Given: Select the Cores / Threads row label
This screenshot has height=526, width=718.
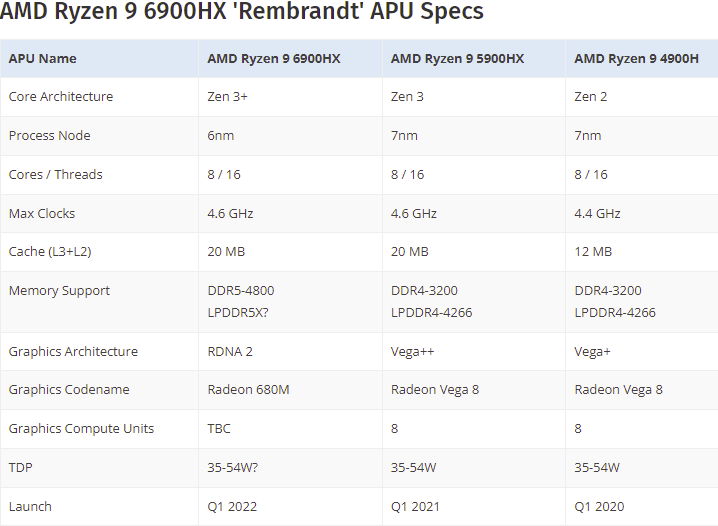Looking at the screenshot, I should (55, 174).
